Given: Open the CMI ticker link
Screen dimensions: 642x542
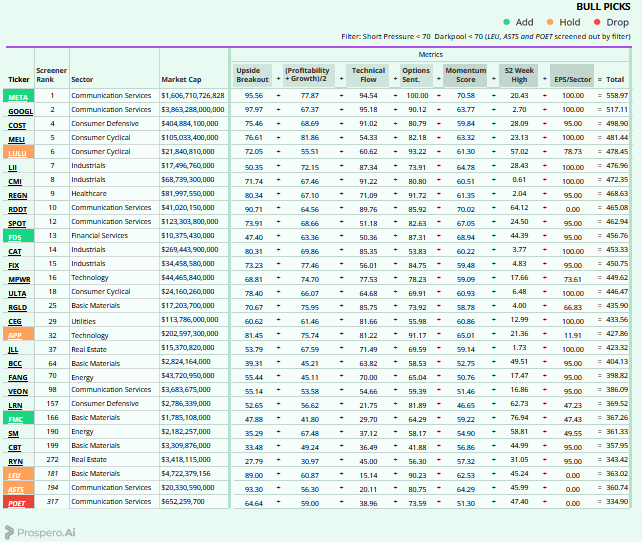Looking at the screenshot, I should [15, 181].
